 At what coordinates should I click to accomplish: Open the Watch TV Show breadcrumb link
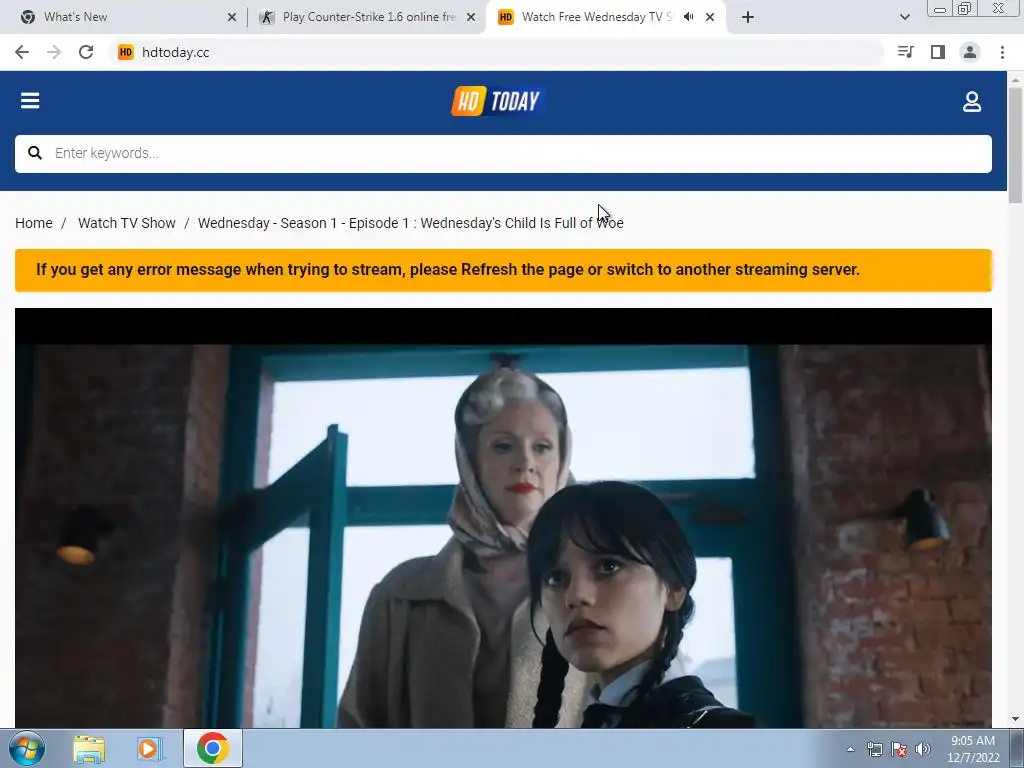[127, 223]
